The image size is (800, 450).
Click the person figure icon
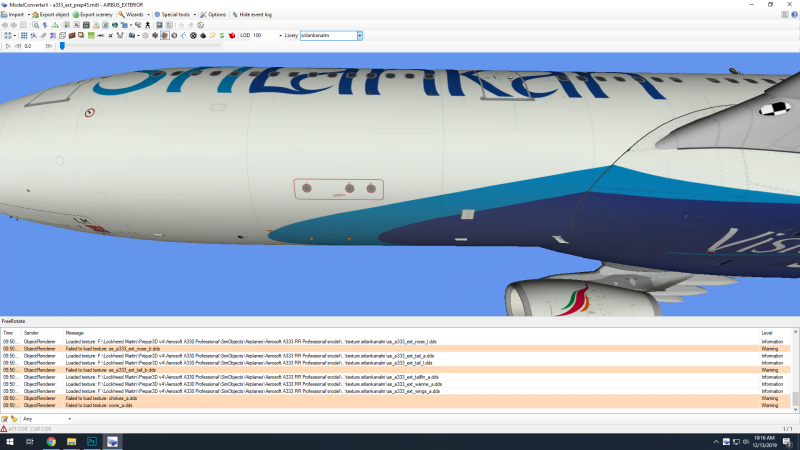tap(147, 25)
